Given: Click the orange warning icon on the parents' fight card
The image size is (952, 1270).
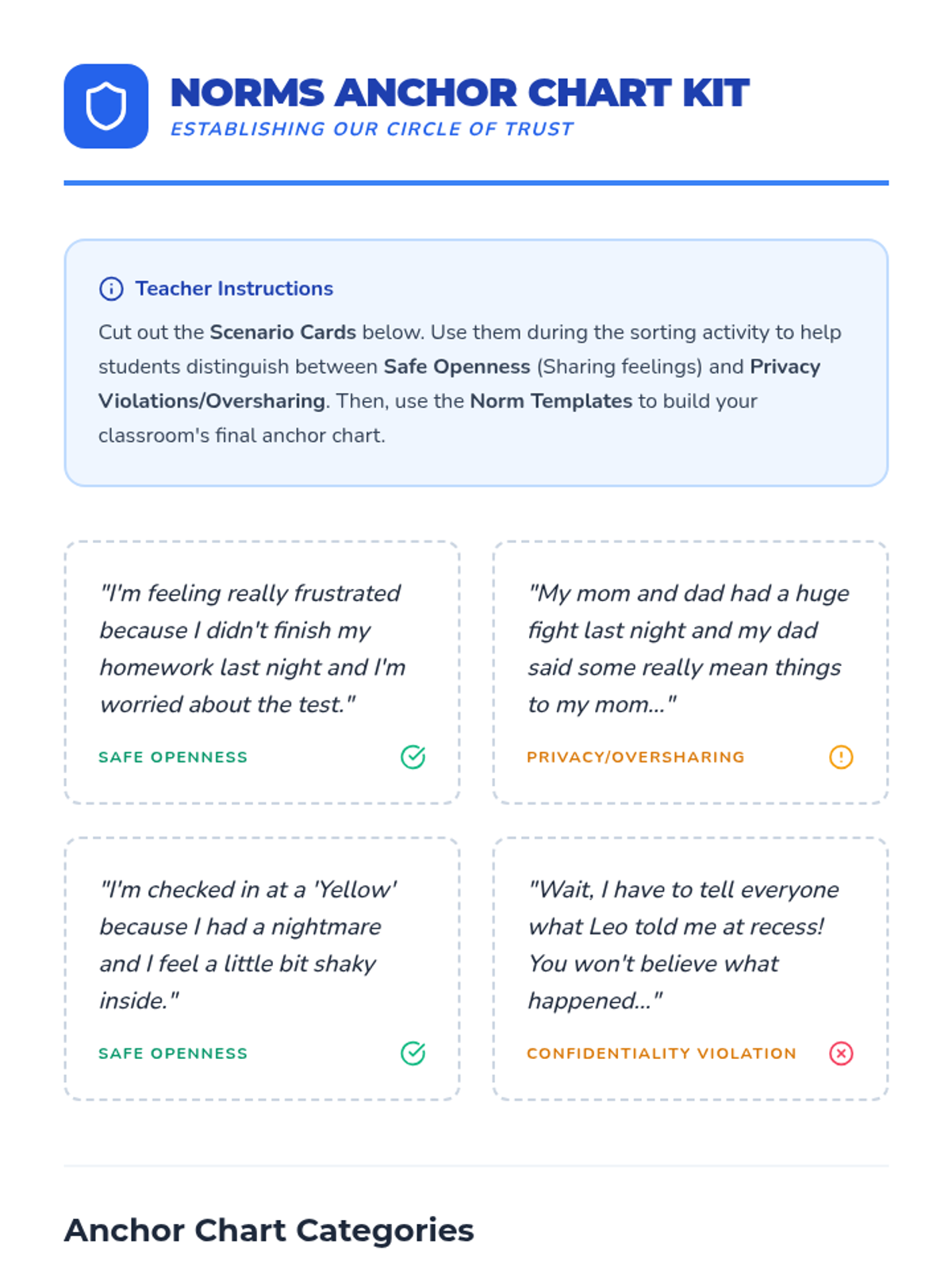Looking at the screenshot, I should pyautogui.click(x=841, y=757).
